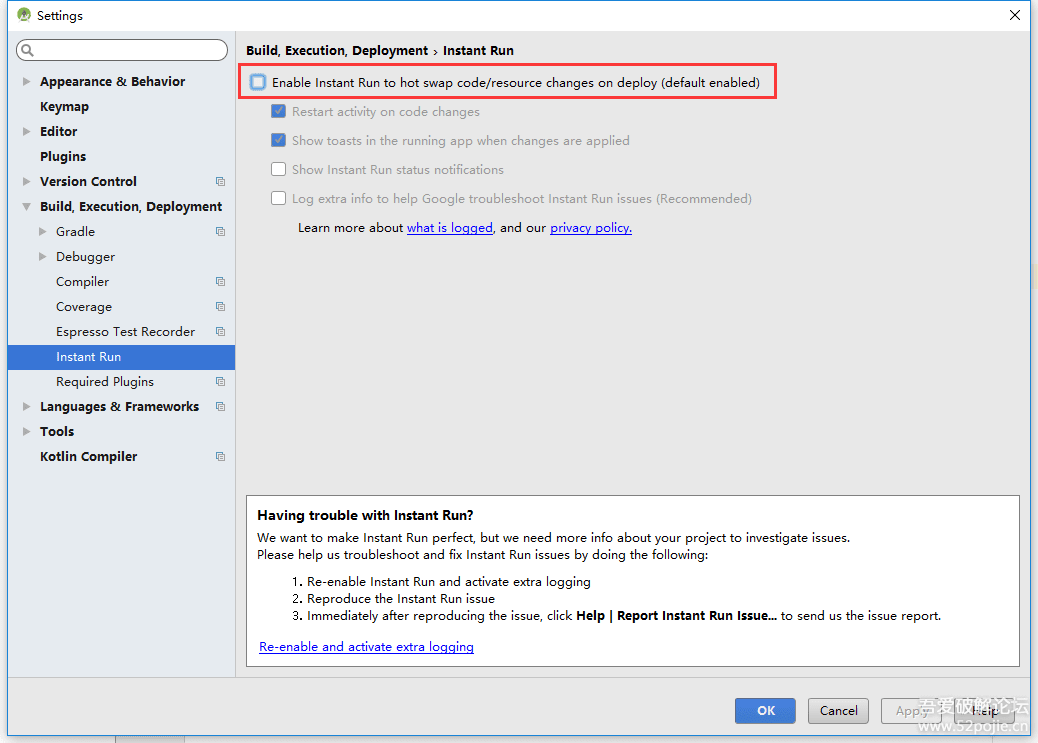Image resolution: width=1038 pixels, height=743 pixels.
Task: Select Compiler settings item
Action: (x=82, y=281)
